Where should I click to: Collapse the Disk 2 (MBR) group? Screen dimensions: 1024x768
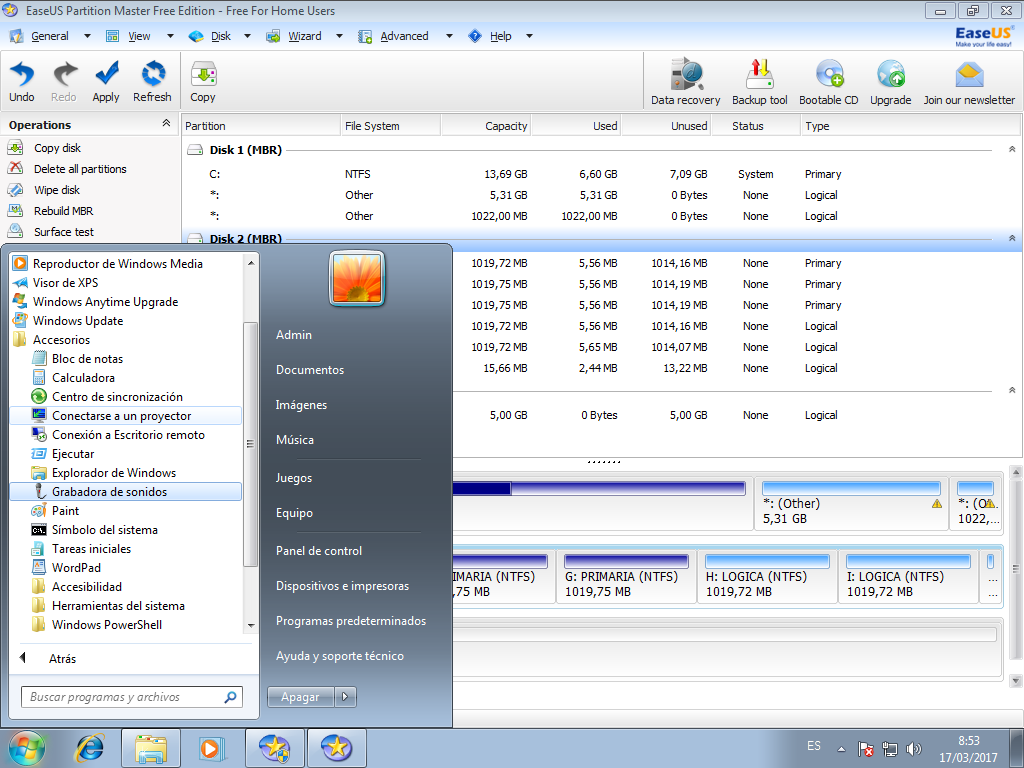pyautogui.click(x=1012, y=238)
